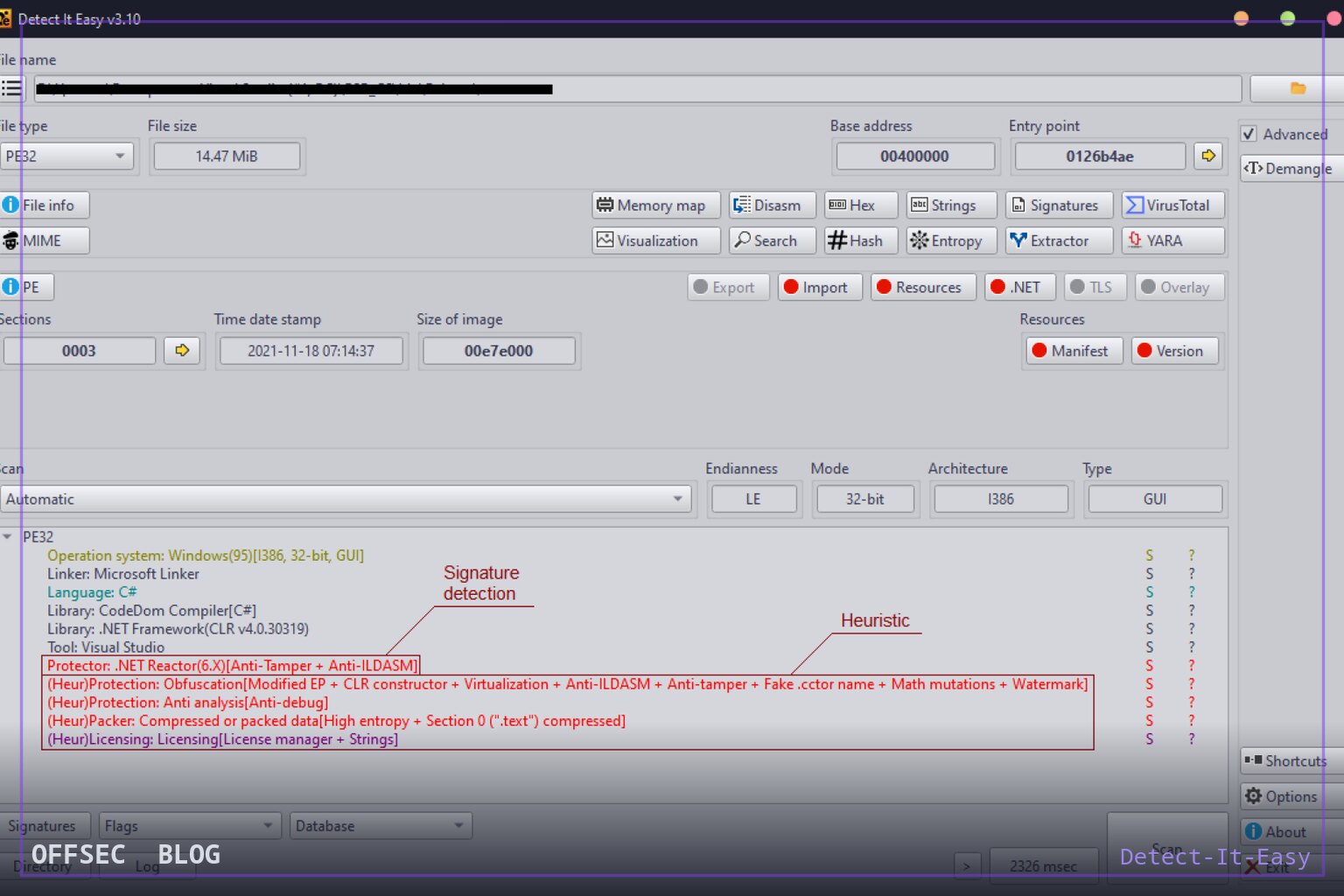This screenshot has height=896, width=1344.
Task: Click the Entry point field 0126b4ae
Action: point(1100,156)
